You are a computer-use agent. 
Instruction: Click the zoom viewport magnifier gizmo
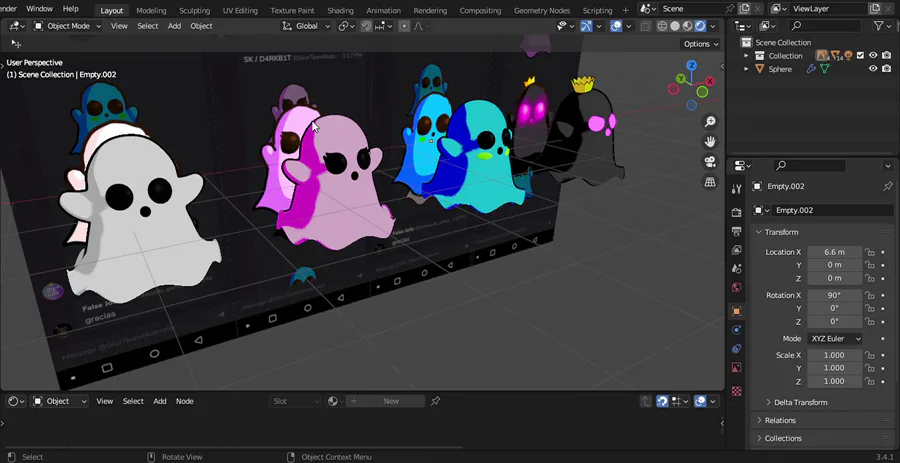tap(710, 122)
